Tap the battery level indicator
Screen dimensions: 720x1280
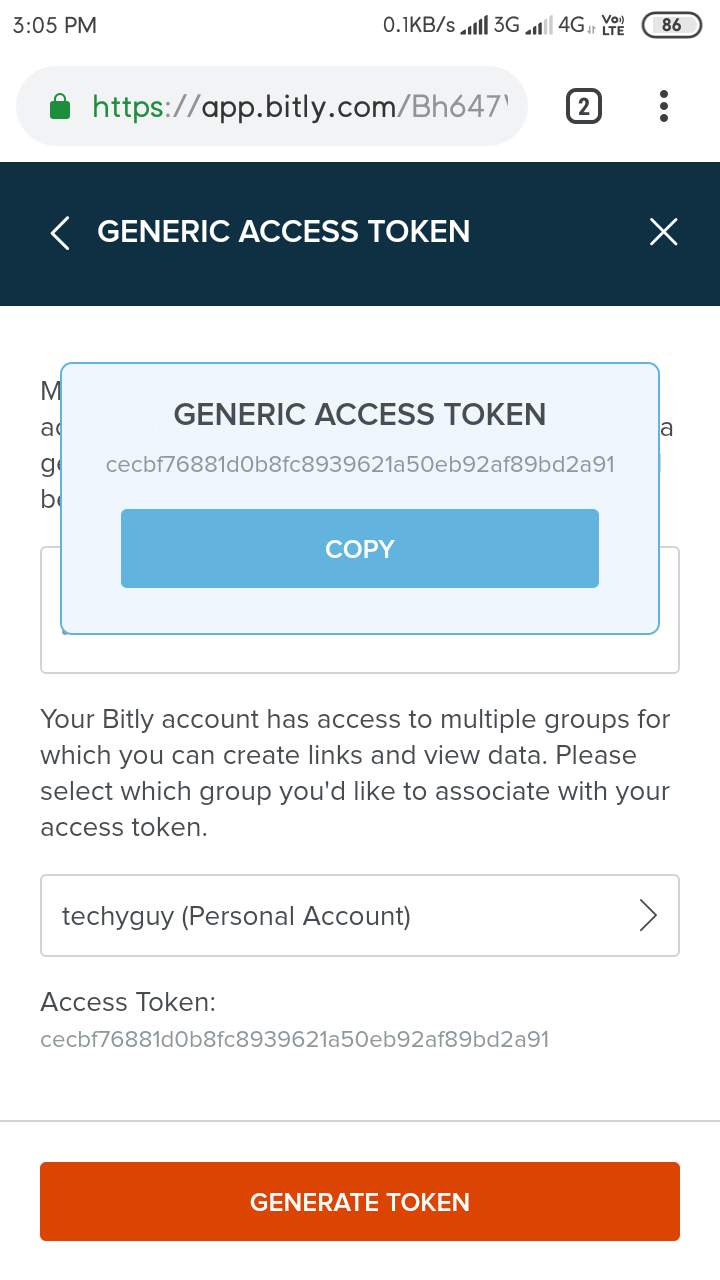pyautogui.click(x=671, y=26)
